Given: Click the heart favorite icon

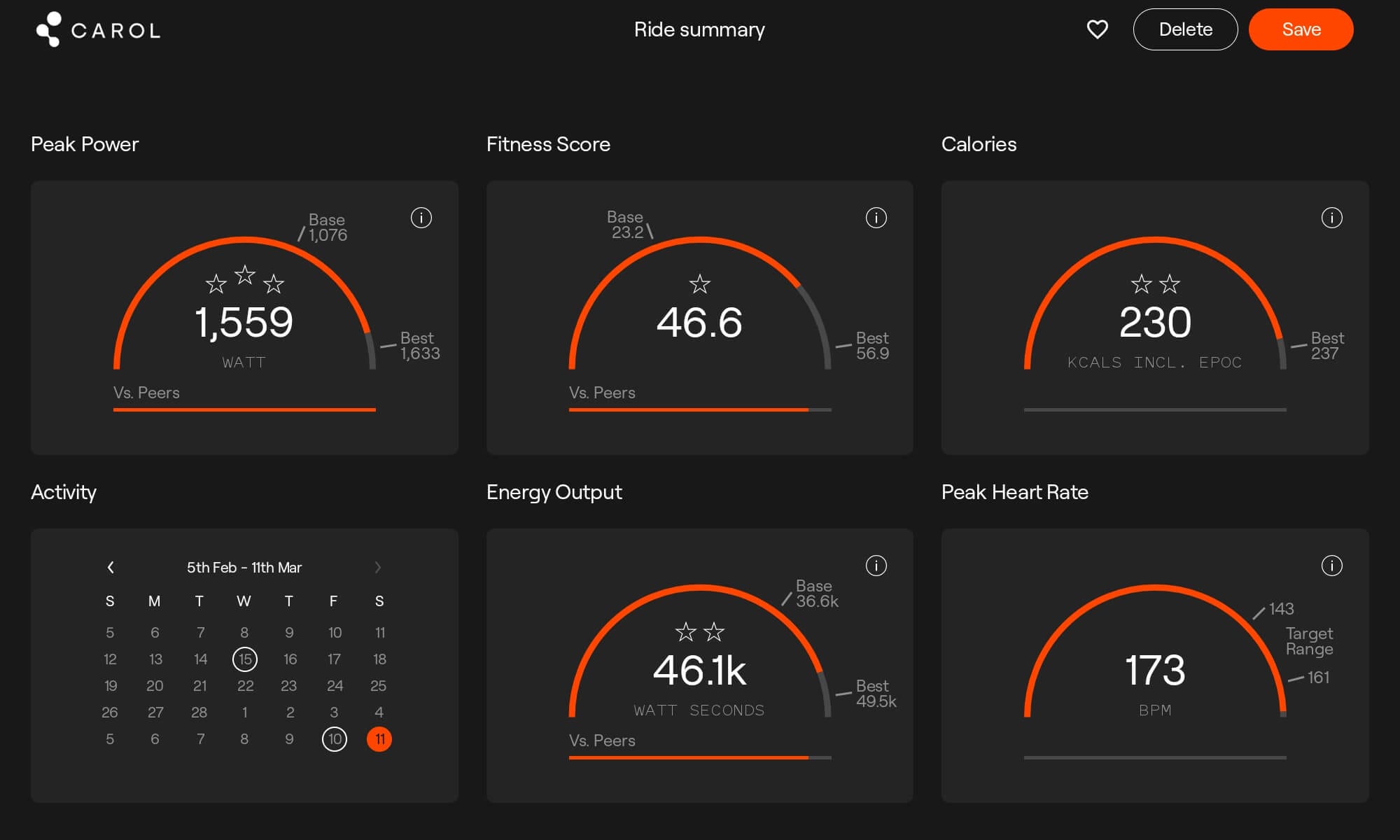Looking at the screenshot, I should point(1097,29).
